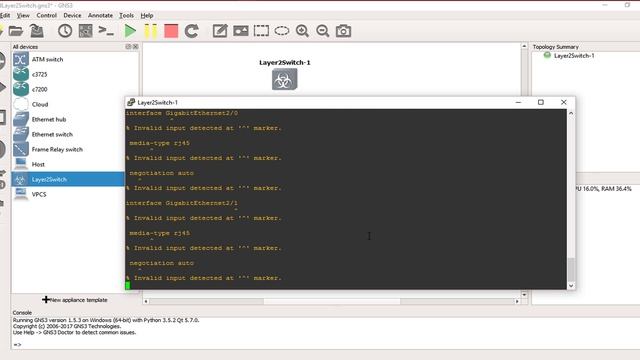The width and height of the screenshot is (640, 360).
Task: Open the View menu
Action: point(23,16)
